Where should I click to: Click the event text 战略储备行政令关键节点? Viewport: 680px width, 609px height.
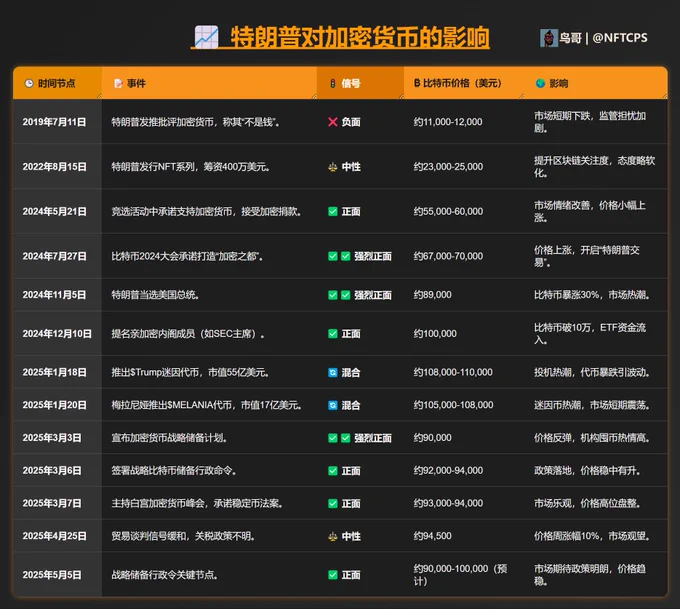(x=164, y=575)
